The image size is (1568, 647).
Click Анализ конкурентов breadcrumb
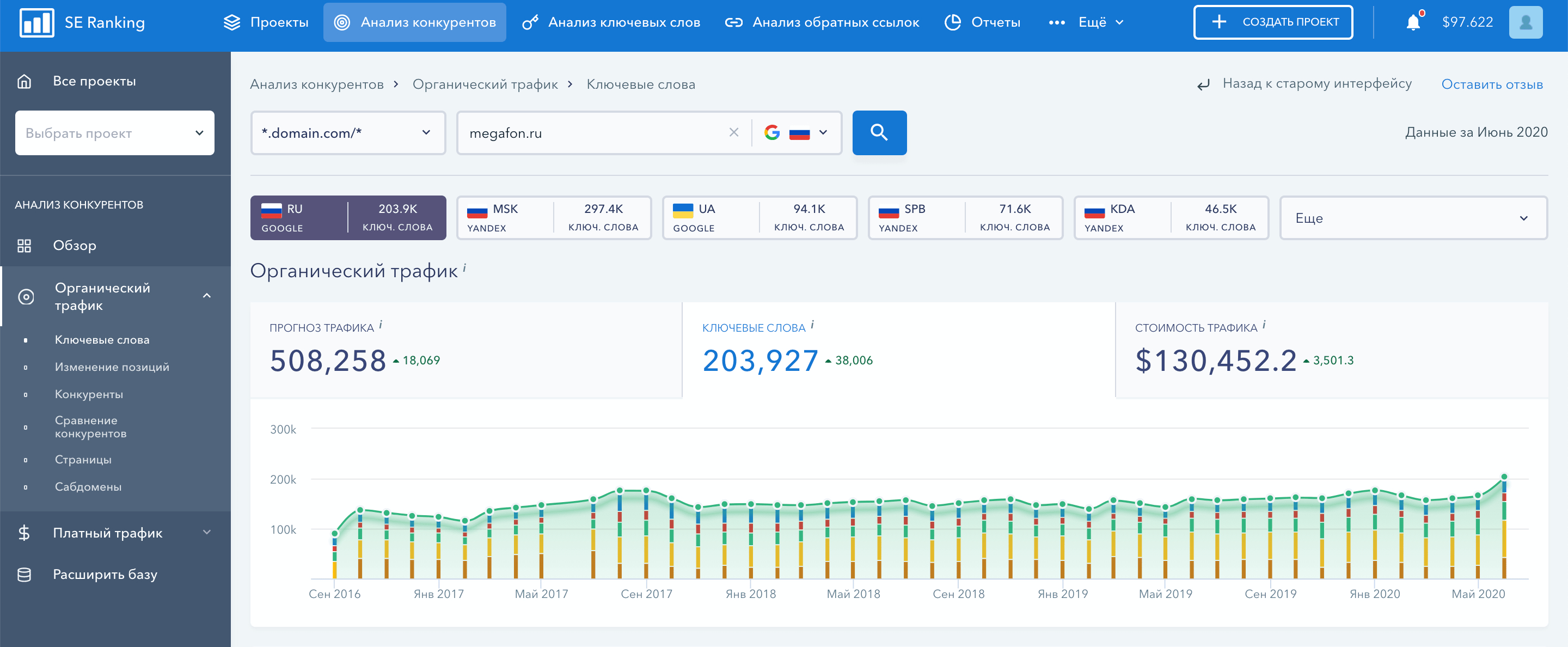(x=316, y=84)
